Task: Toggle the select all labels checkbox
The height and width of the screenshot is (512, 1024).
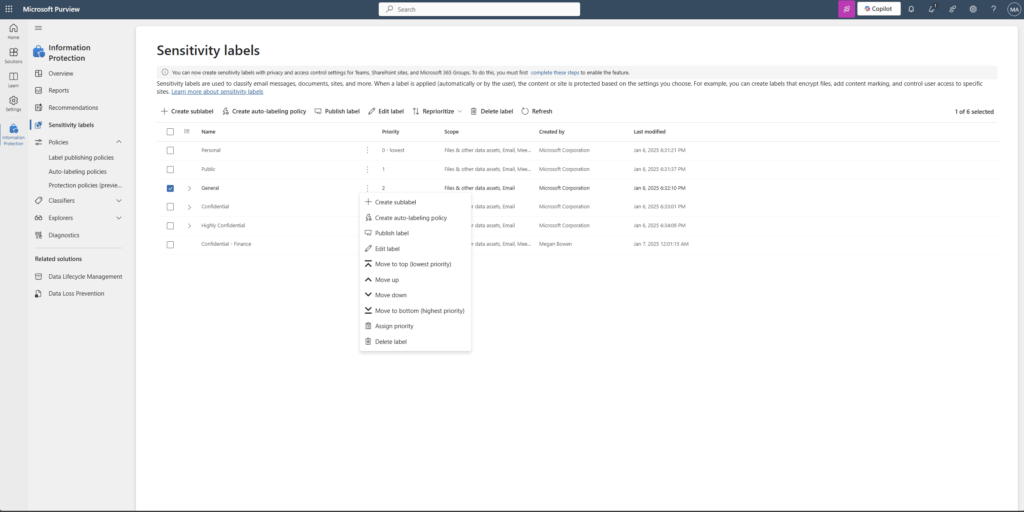Action: pos(170,132)
